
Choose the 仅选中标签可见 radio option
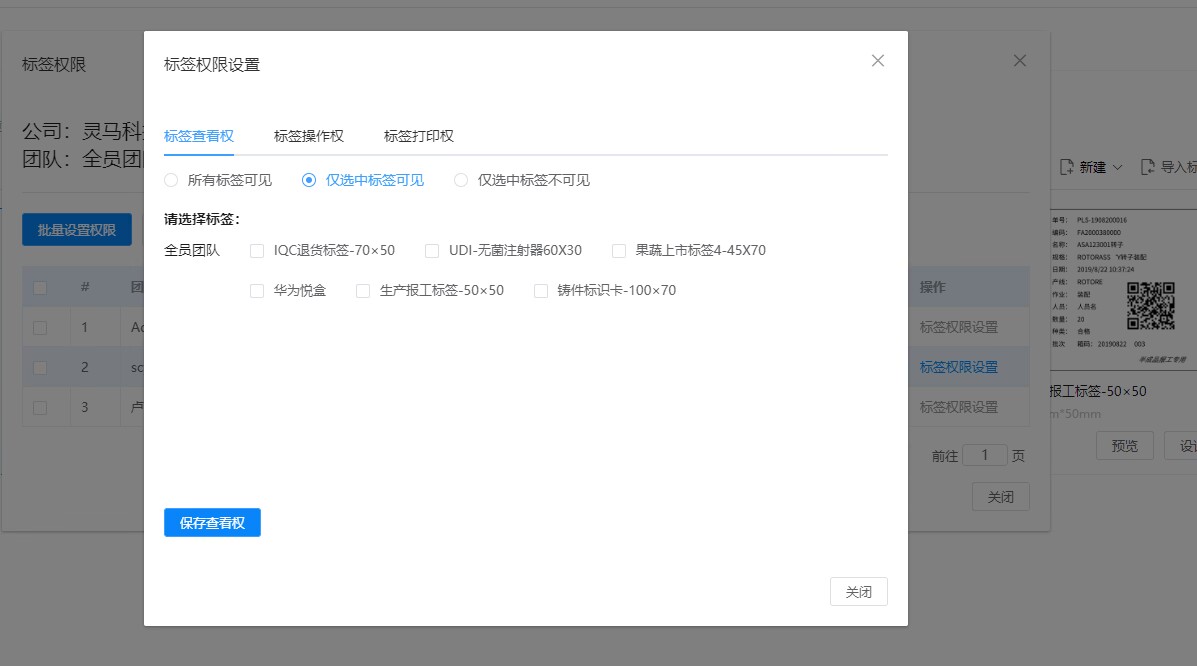309,181
